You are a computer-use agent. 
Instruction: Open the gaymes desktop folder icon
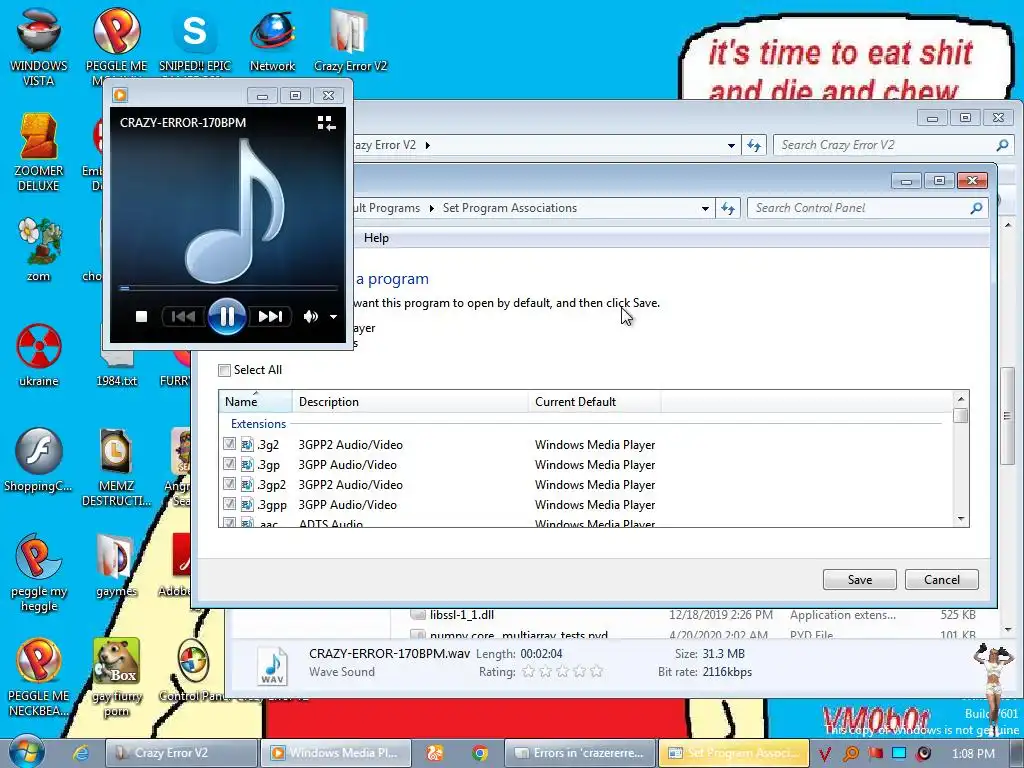point(116,566)
